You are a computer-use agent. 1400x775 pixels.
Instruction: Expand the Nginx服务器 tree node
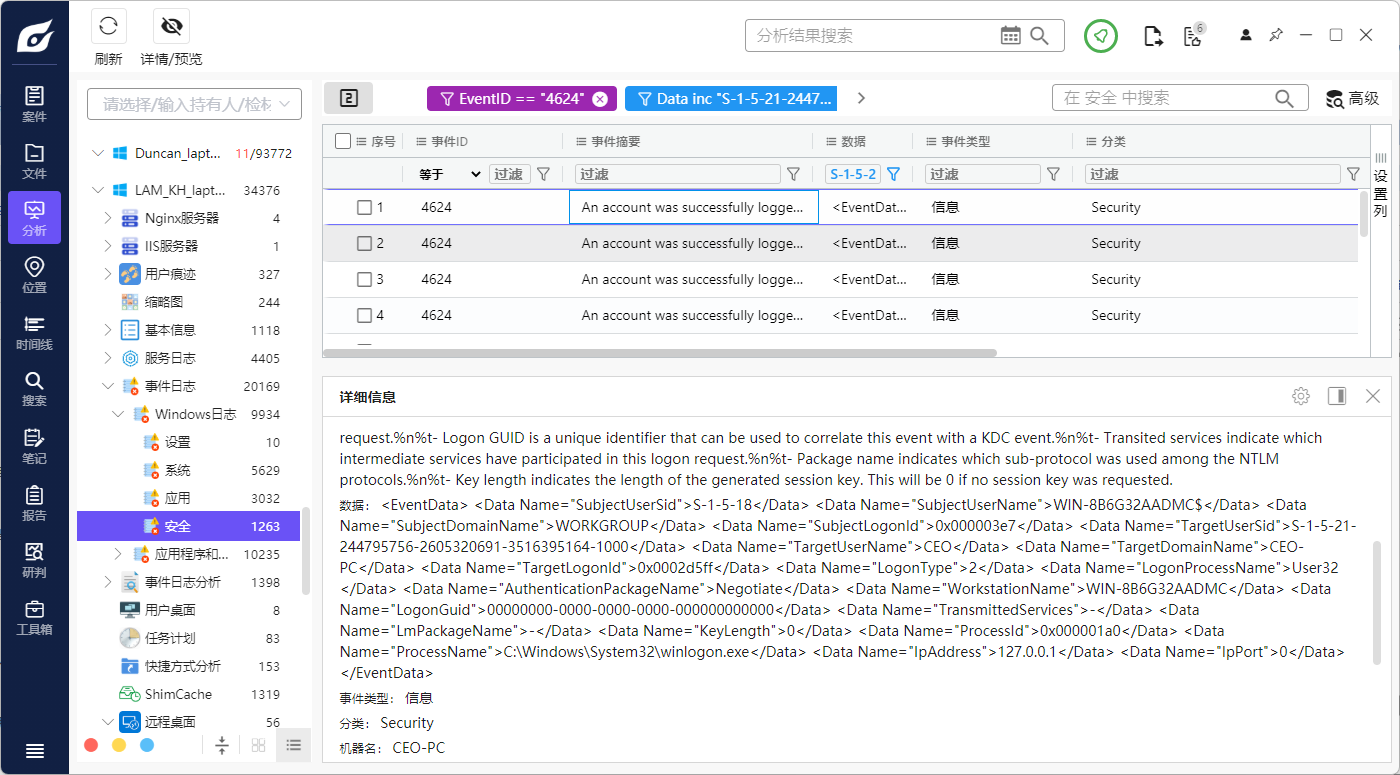click(108, 218)
